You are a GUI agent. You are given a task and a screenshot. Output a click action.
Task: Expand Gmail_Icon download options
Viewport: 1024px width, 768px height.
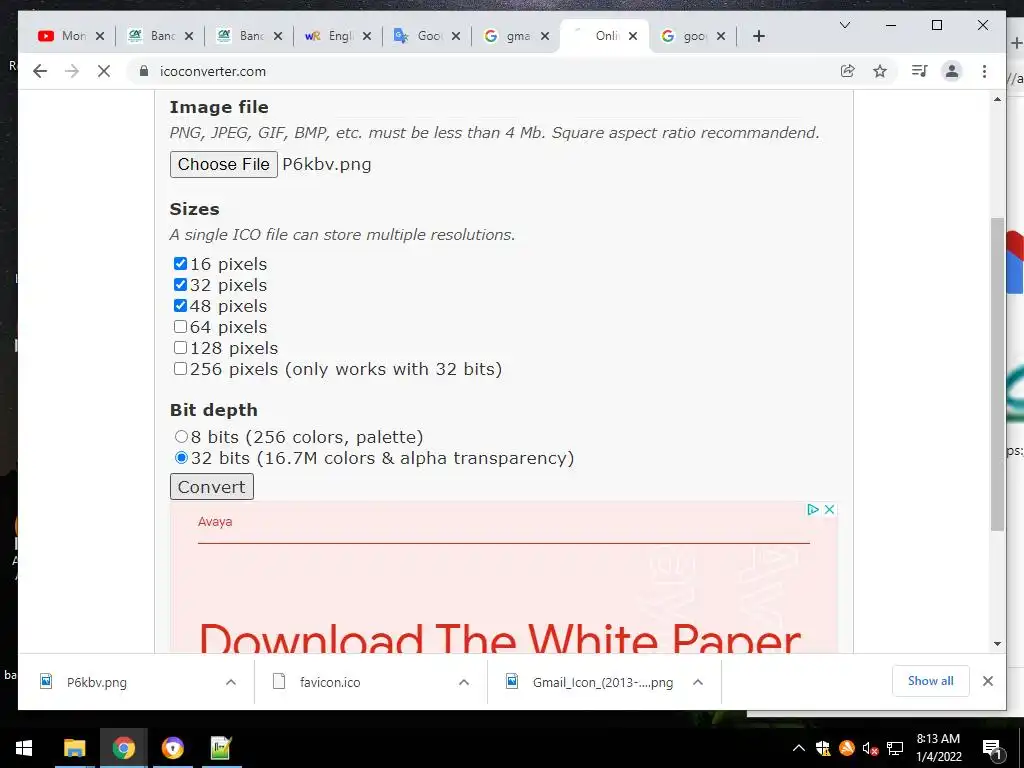(697, 682)
